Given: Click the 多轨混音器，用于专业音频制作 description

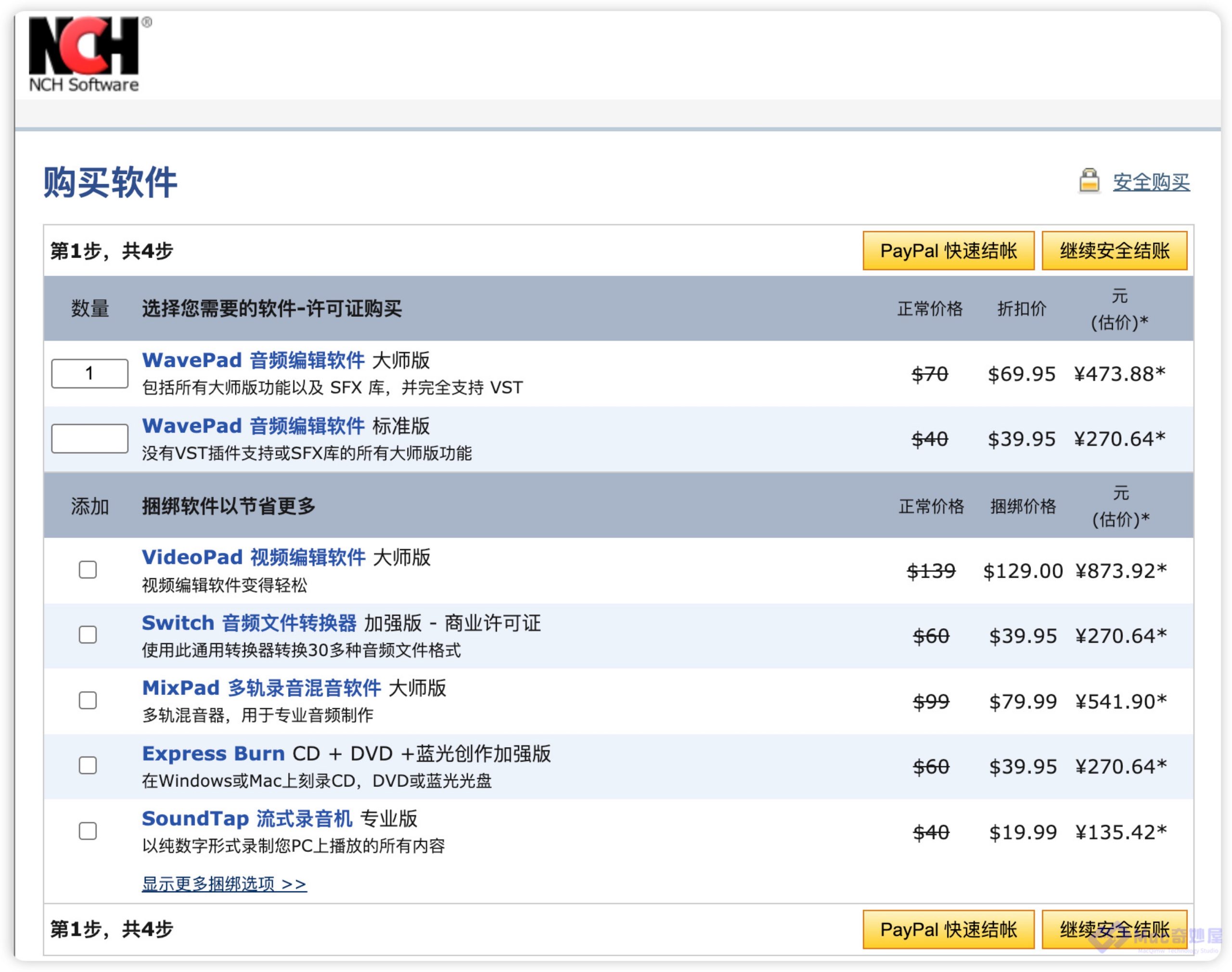Looking at the screenshot, I should (257, 715).
